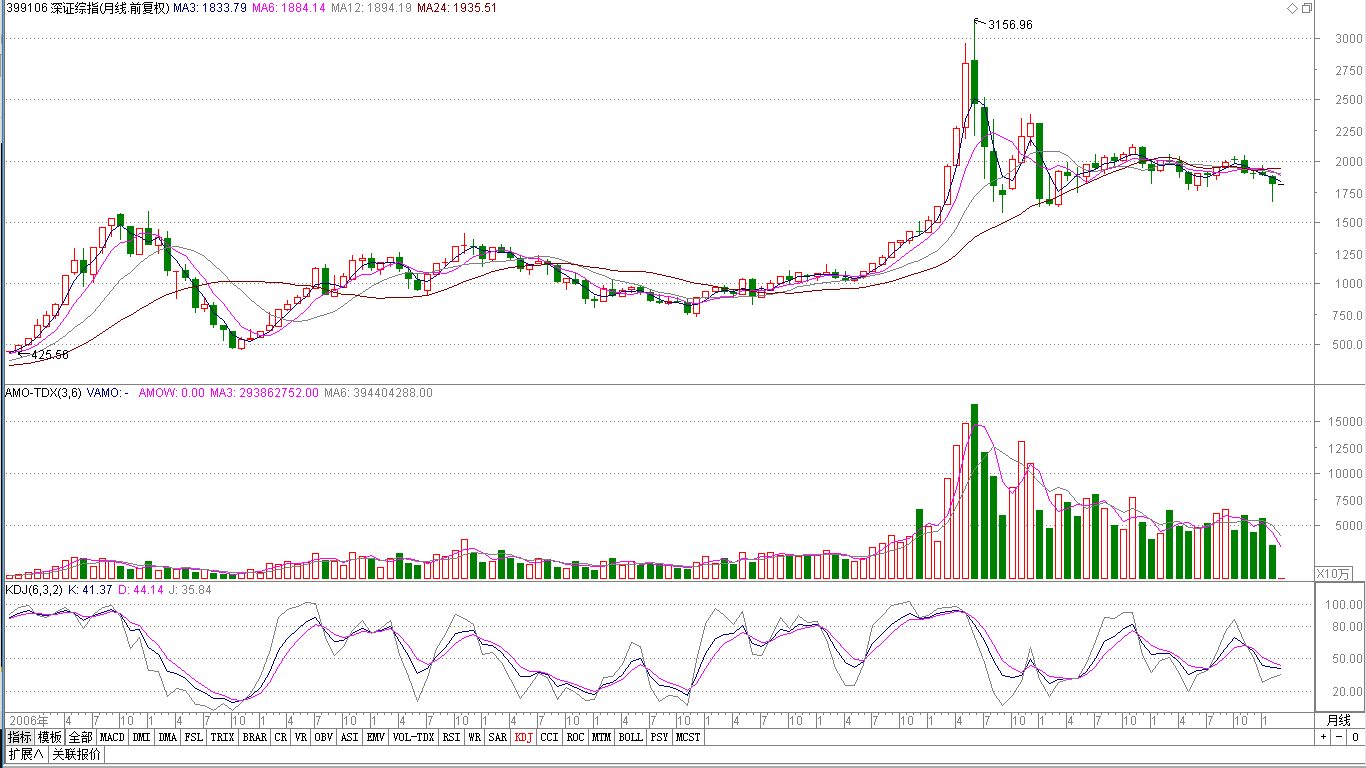The image size is (1366, 768).
Task: Switch to the 模板 tab
Action: pos(50,737)
